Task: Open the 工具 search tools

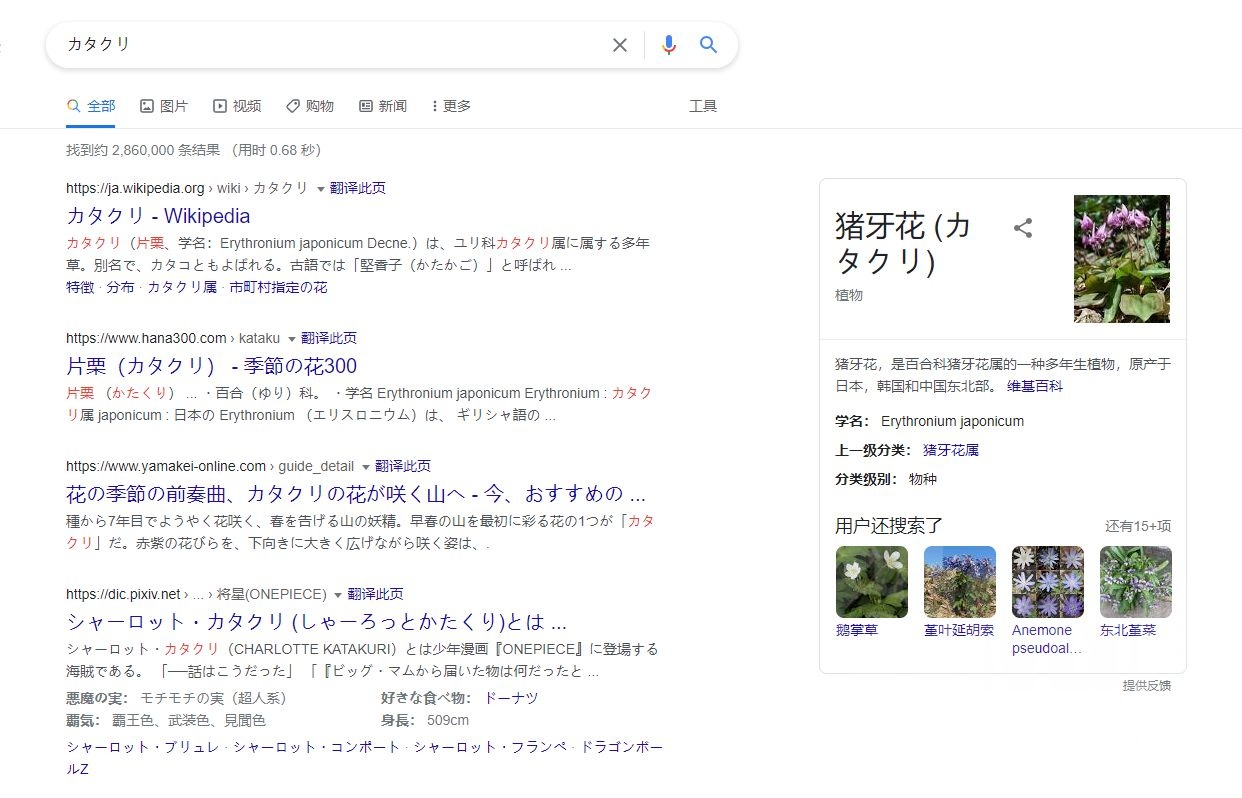Action: click(x=704, y=105)
